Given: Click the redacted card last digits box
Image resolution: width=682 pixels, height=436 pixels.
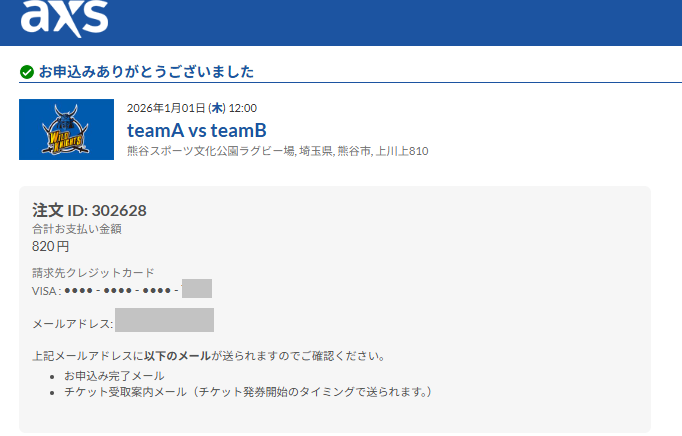Looking at the screenshot, I should (x=197, y=288).
